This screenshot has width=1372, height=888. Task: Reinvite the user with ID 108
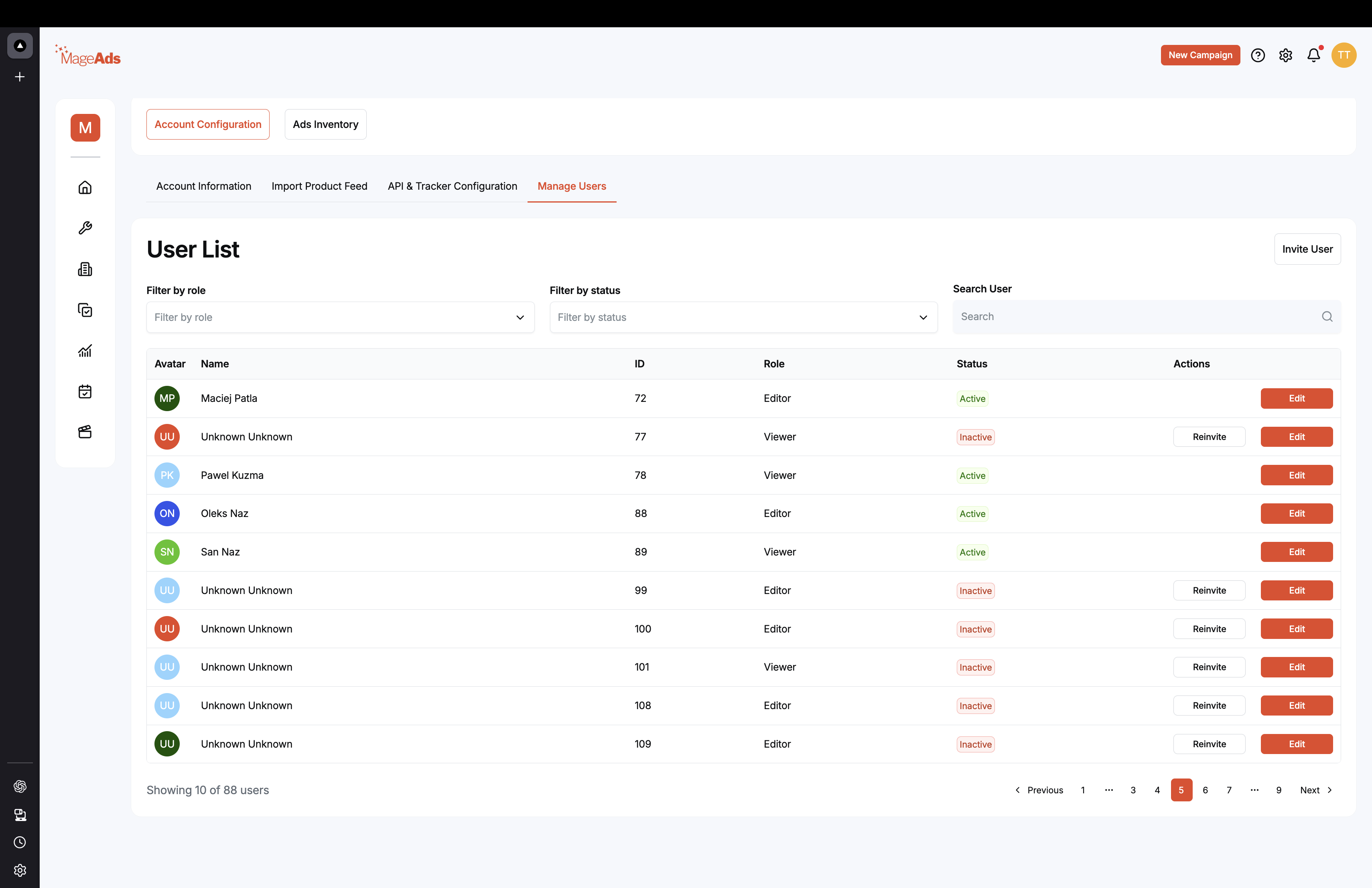(1209, 706)
